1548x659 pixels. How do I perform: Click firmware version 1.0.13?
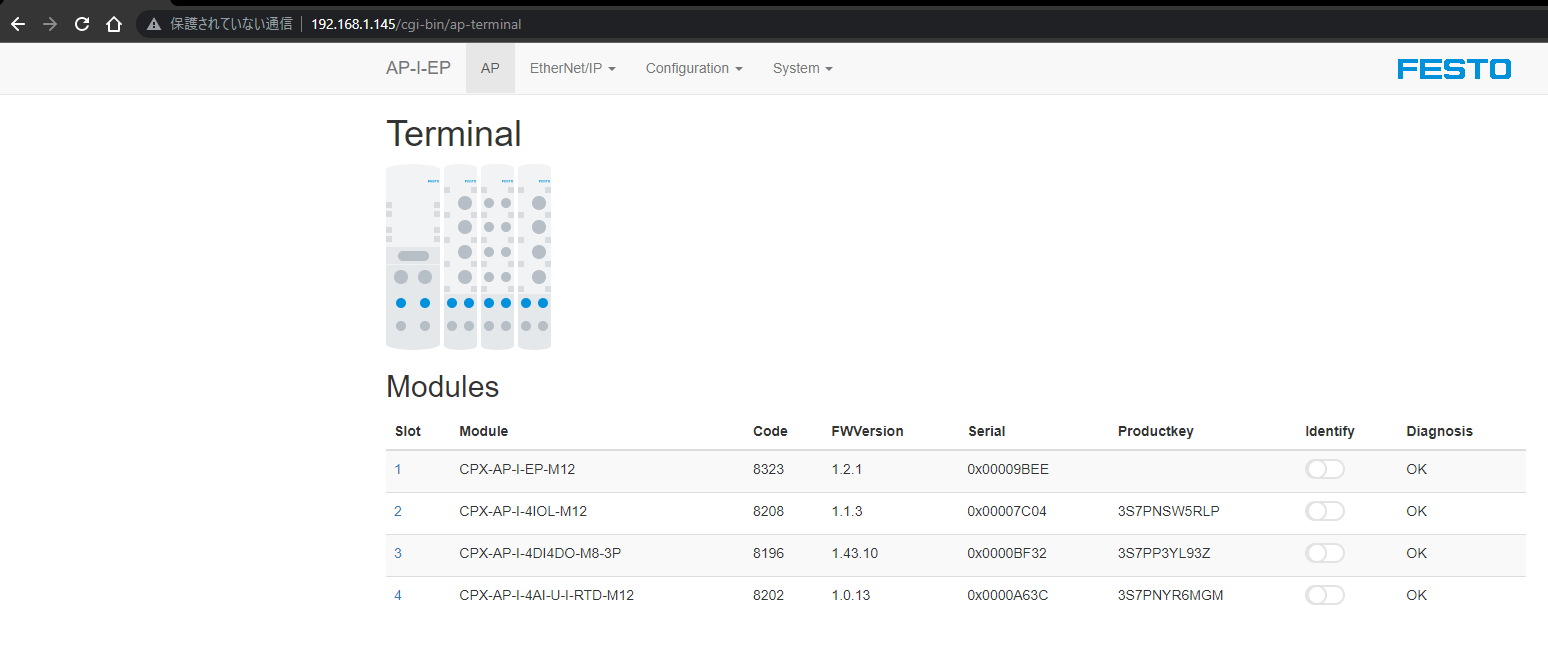pyautogui.click(x=850, y=595)
